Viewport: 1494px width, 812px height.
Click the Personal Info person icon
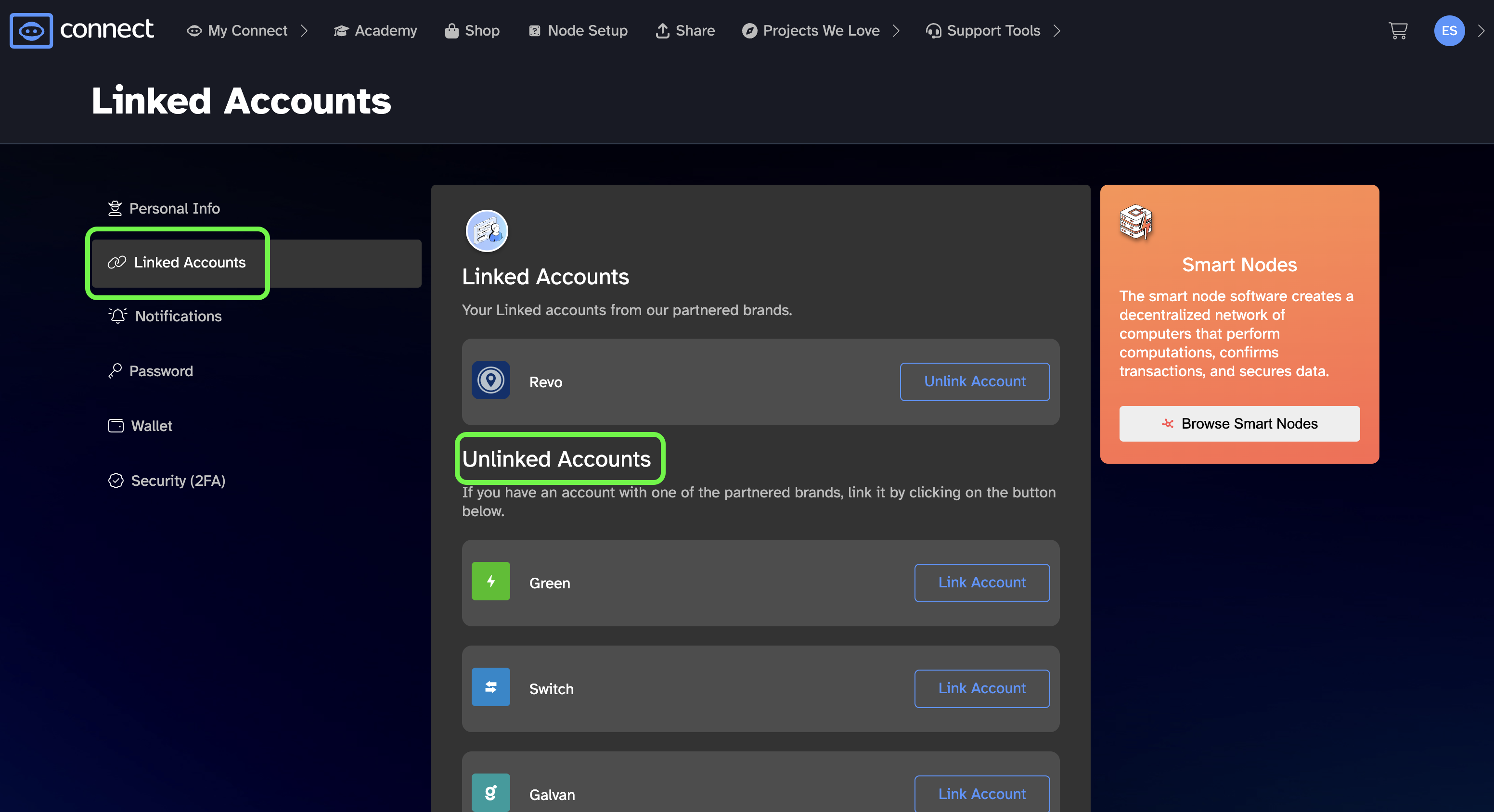click(115, 208)
